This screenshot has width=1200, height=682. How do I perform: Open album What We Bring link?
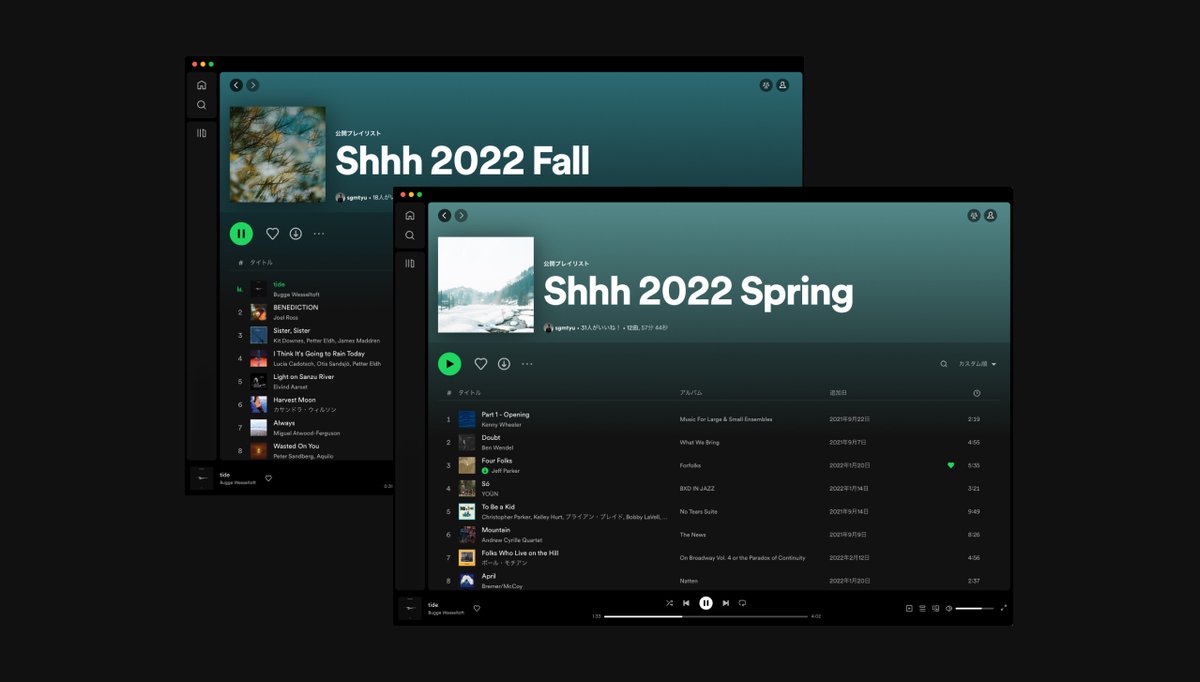click(x=699, y=442)
